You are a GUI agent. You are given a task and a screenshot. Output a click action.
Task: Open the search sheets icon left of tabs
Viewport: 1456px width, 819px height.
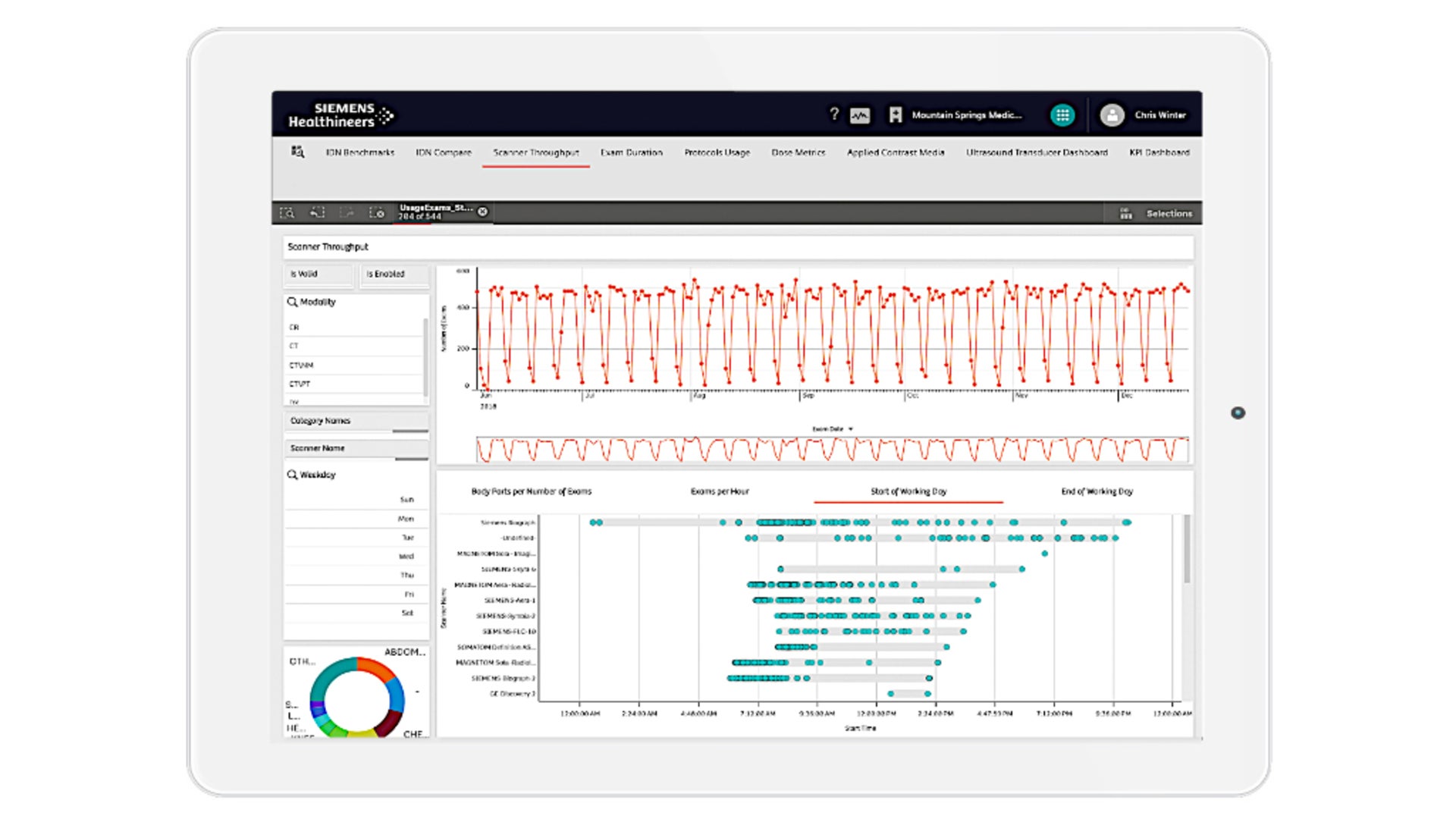click(x=297, y=152)
